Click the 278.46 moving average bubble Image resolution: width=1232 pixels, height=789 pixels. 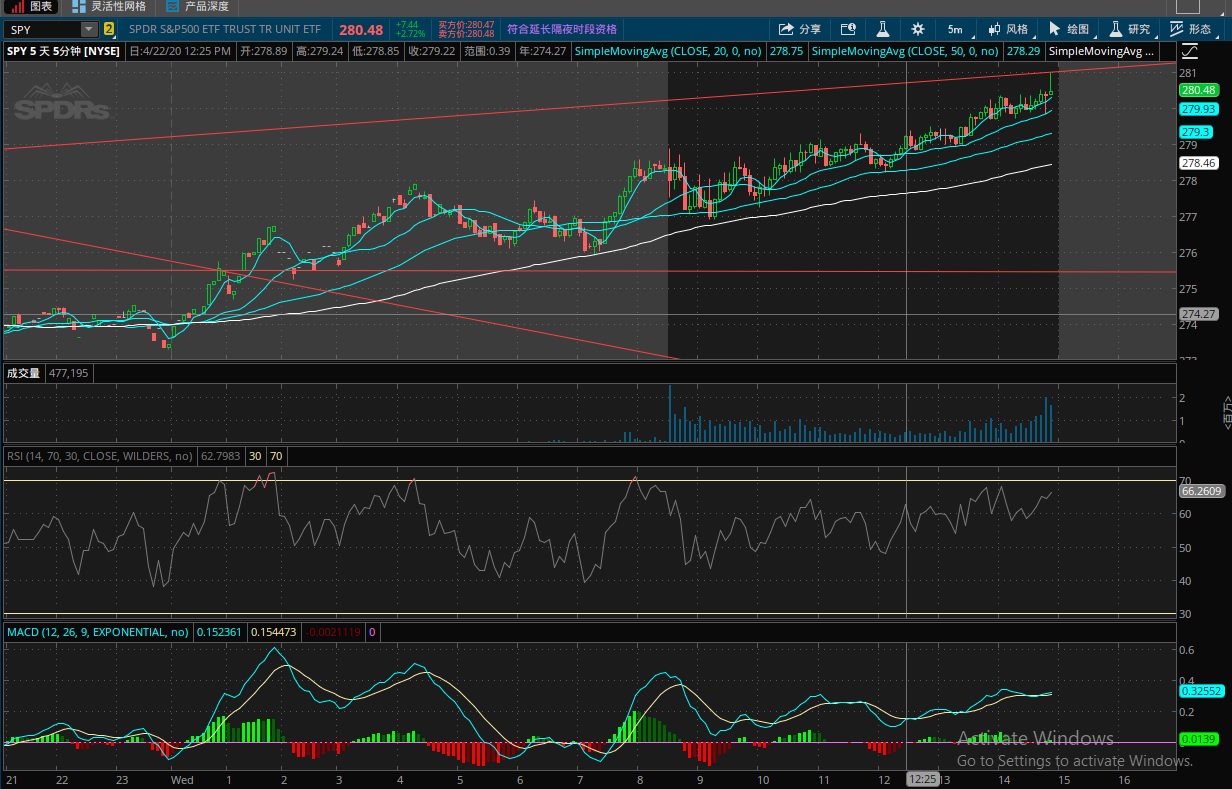tap(1198, 163)
